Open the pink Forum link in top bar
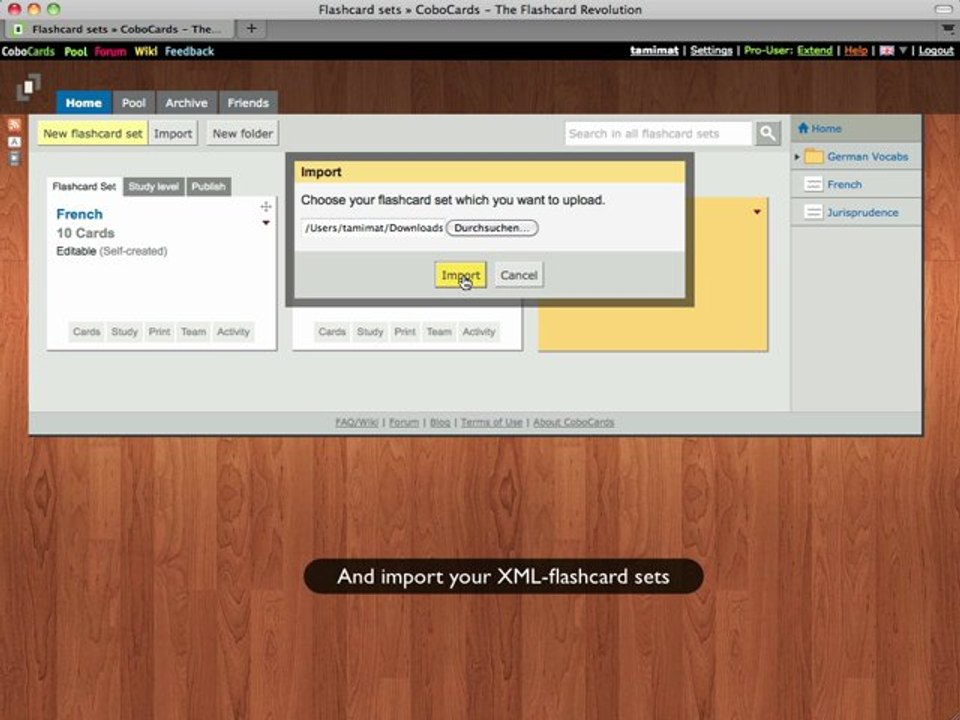960x720 pixels. (111, 51)
